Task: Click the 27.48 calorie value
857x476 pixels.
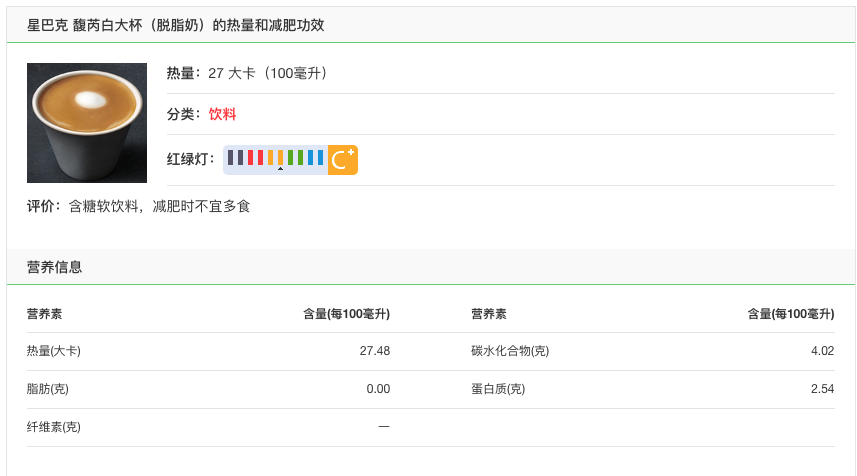Action: (374, 351)
